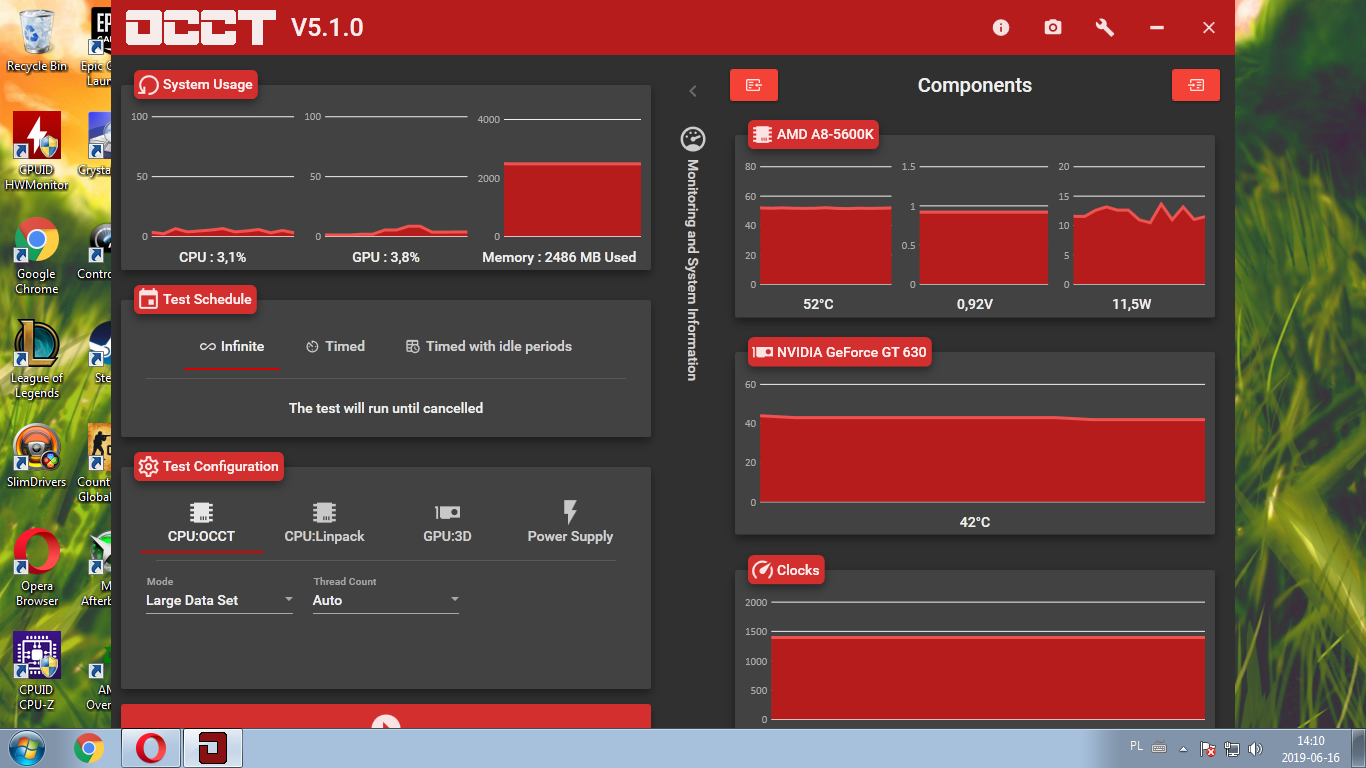This screenshot has width=1366, height=768.
Task: Click the Test Schedule header label
Action: tap(195, 299)
